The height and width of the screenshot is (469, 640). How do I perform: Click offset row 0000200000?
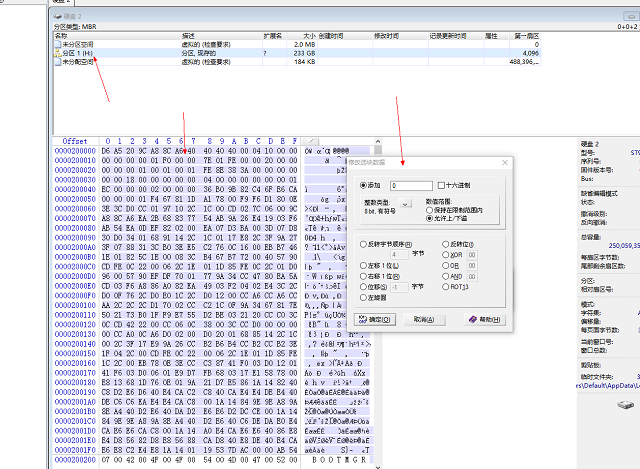75,151
